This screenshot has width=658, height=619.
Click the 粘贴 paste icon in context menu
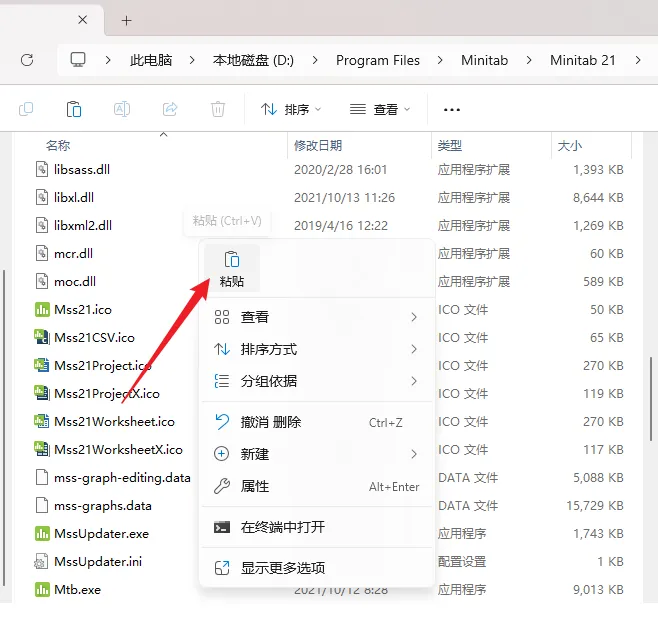pyautogui.click(x=232, y=268)
